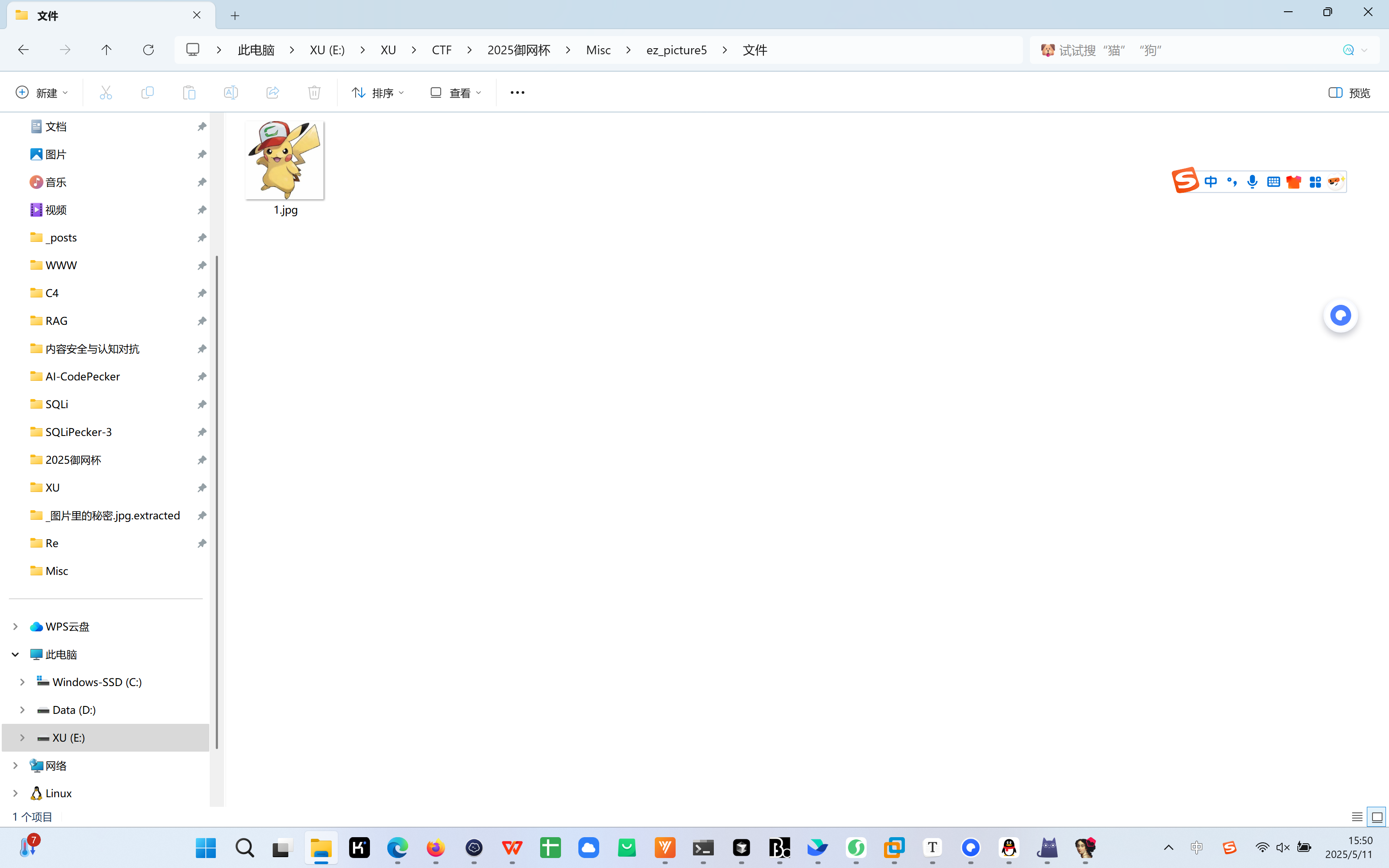Image resolution: width=1389 pixels, height=868 pixels.
Task: Click the Sogou soft keyboard icon
Action: pos(1273,182)
